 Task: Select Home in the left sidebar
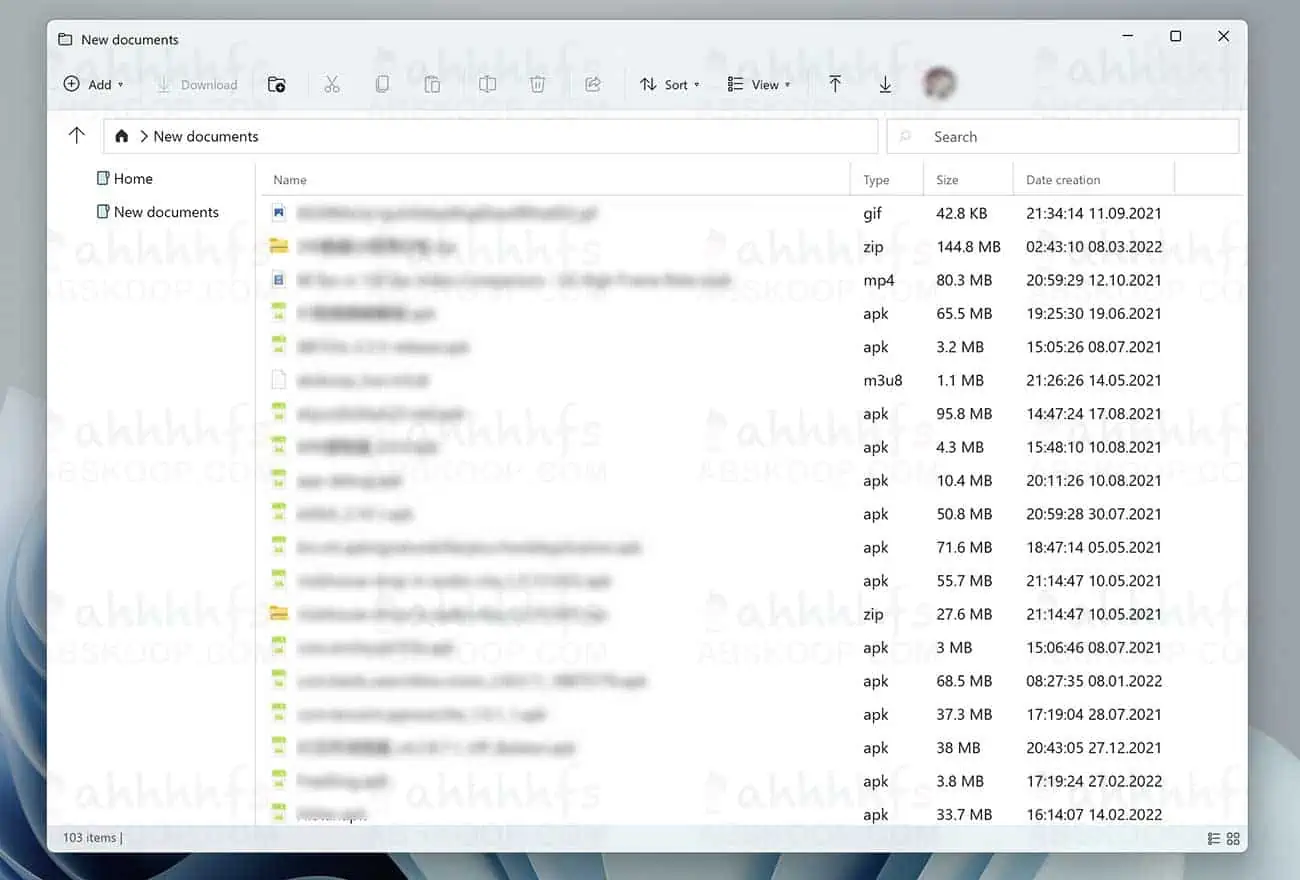[x=133, y=179]
